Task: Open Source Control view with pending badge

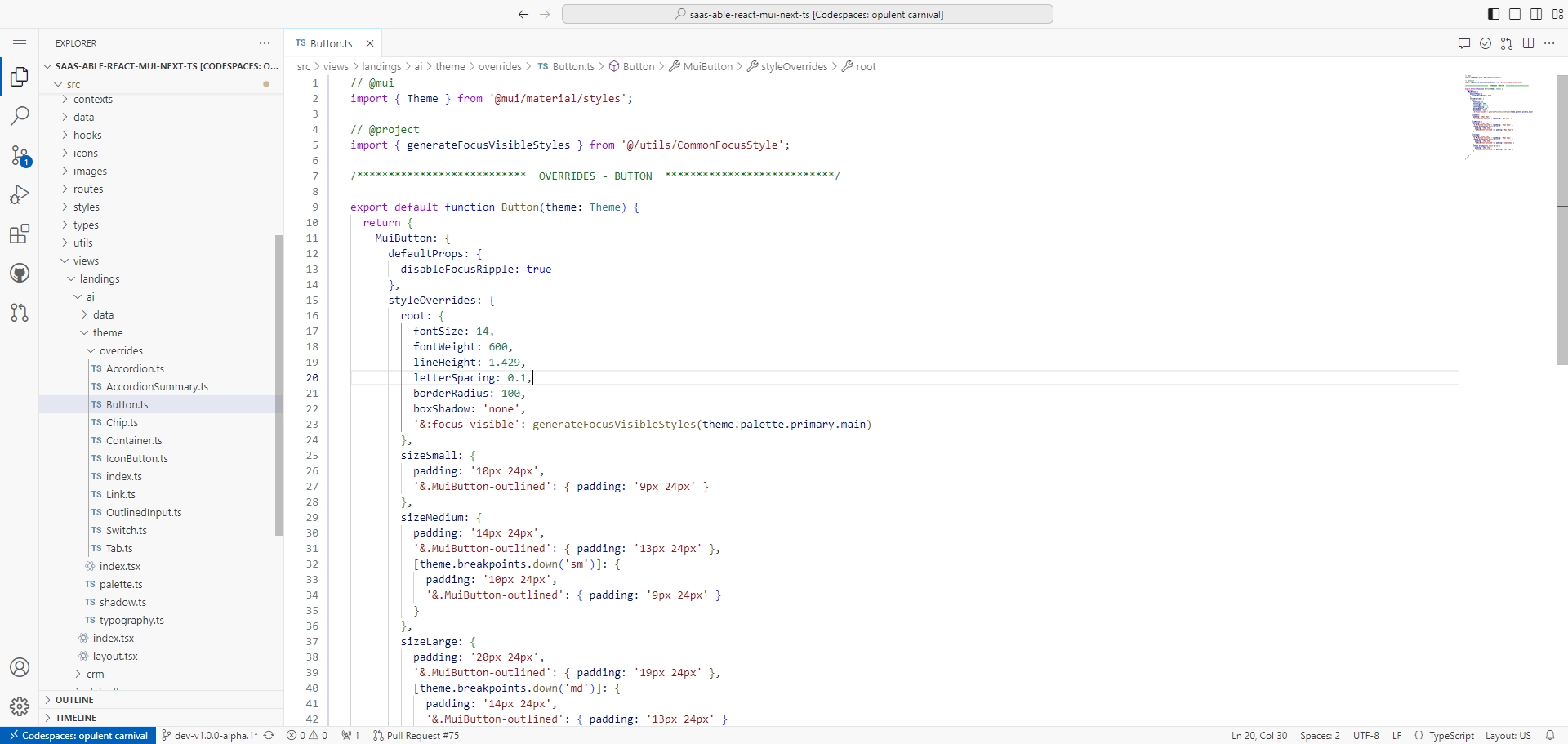Action: pos(20,156)
